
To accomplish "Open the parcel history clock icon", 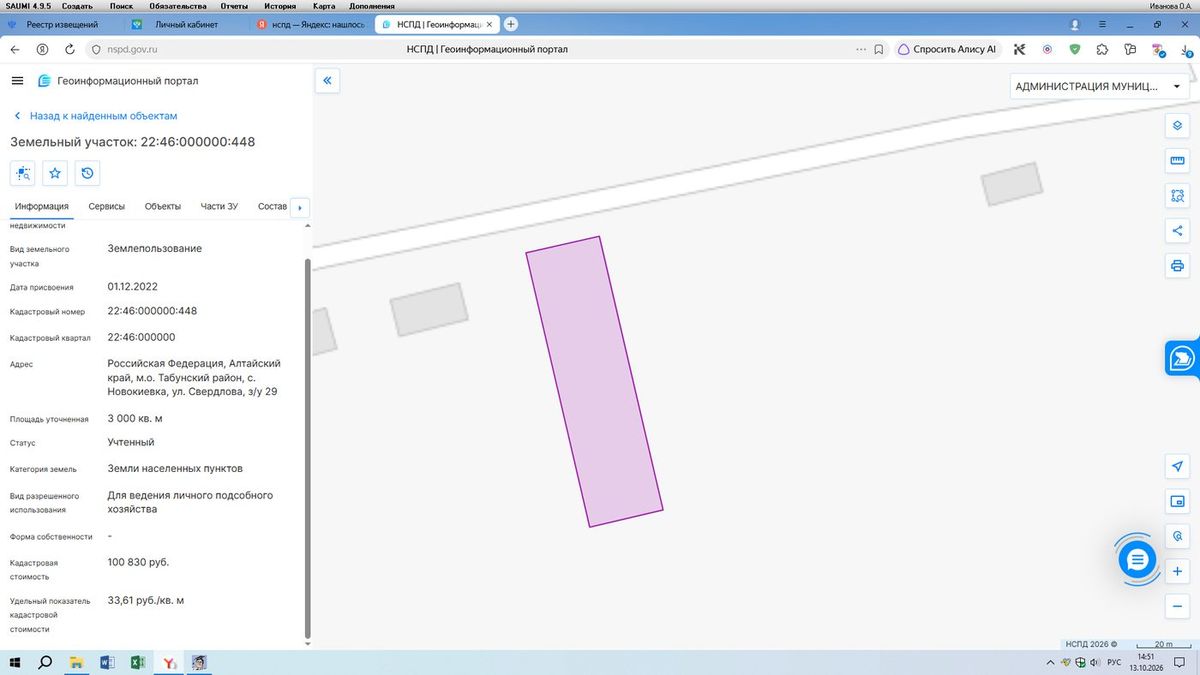I will (x=87, y=173).
